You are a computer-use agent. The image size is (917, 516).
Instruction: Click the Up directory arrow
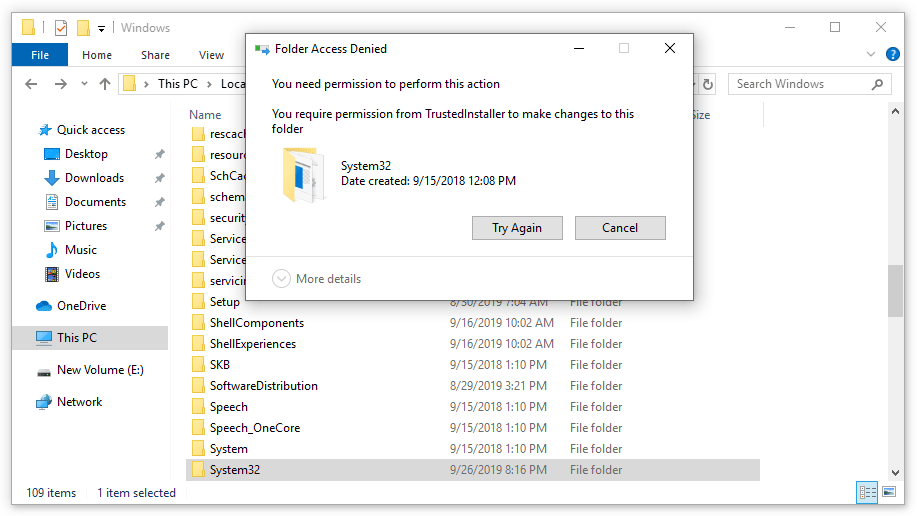click(105, 84)
